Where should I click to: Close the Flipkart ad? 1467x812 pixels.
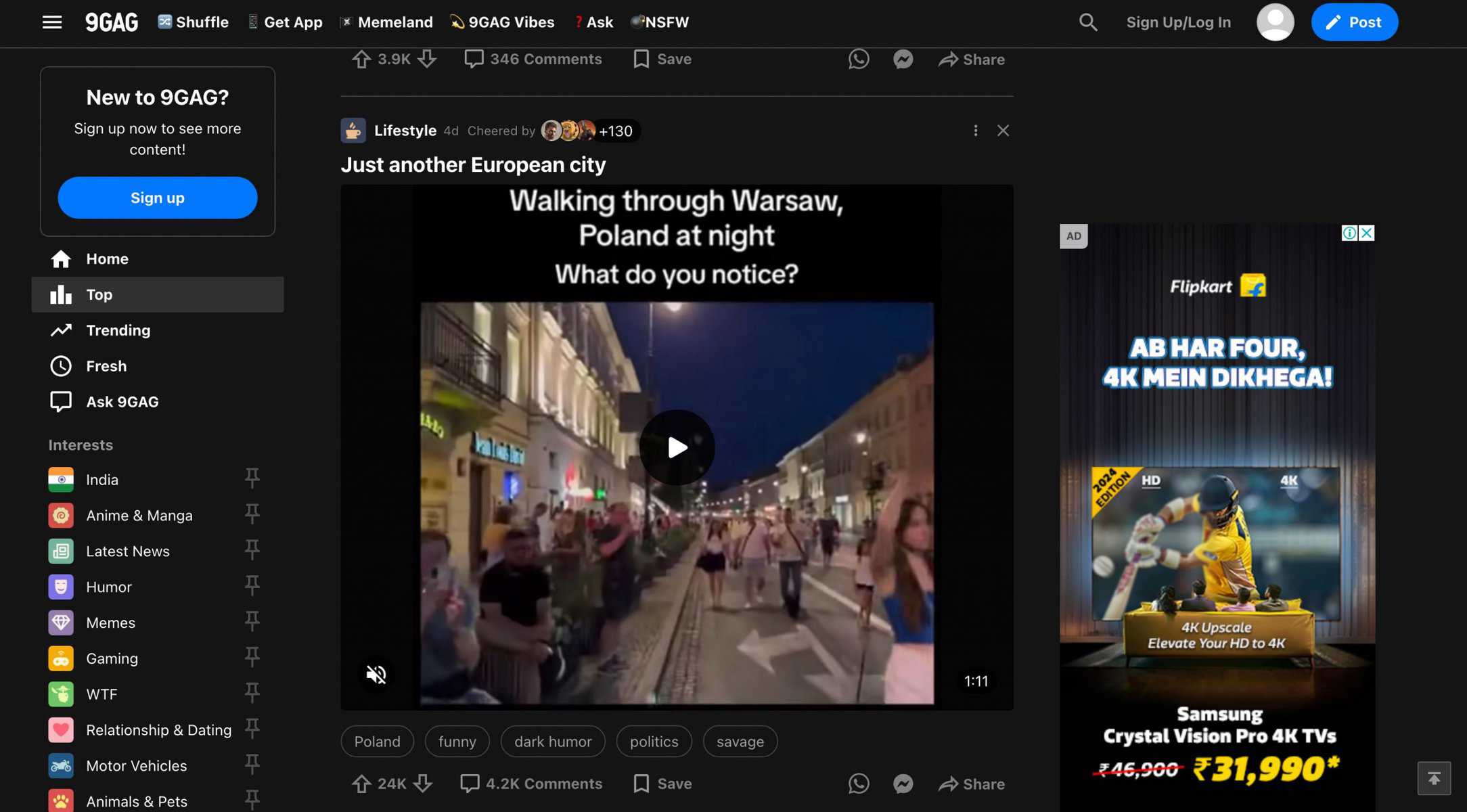[1367, 233]
